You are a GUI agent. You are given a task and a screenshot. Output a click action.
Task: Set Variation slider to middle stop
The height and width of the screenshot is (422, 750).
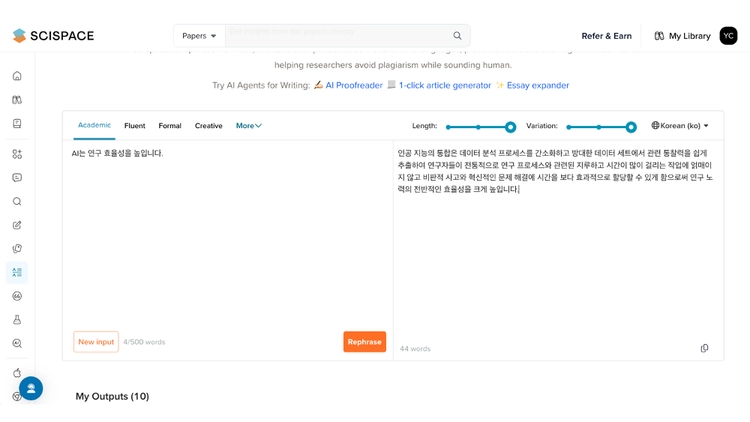click(599, 127)
